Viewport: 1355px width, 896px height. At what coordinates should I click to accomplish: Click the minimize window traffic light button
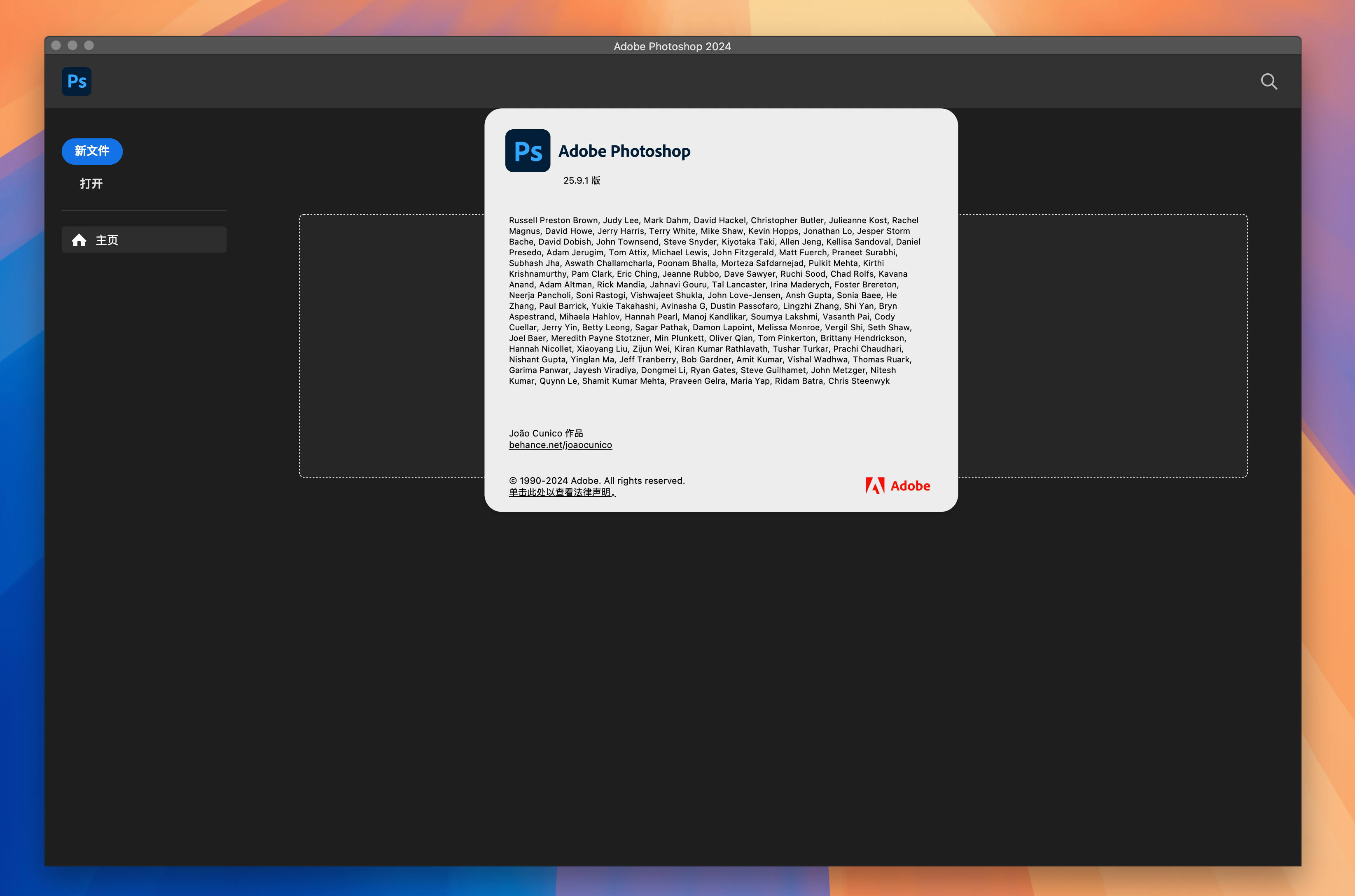(x=72, y=45)
